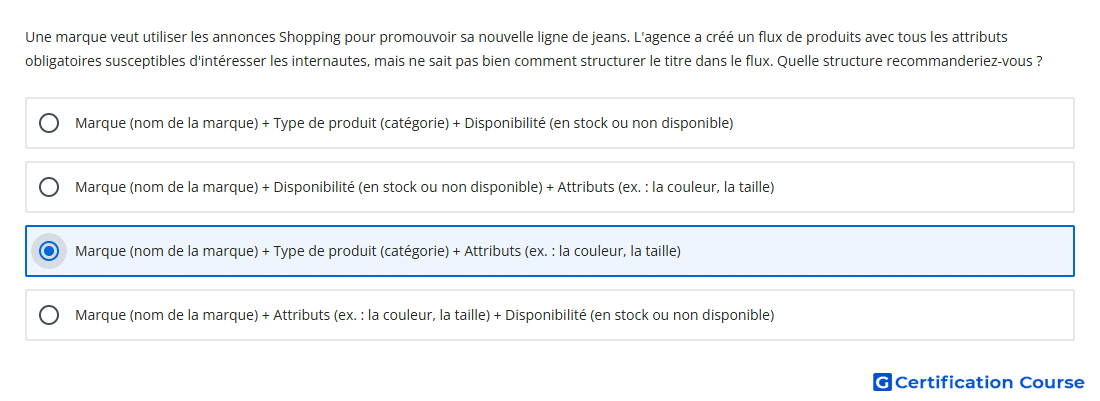Click the selected radio for Type de produit + Attributs

[x=49, y=251]
